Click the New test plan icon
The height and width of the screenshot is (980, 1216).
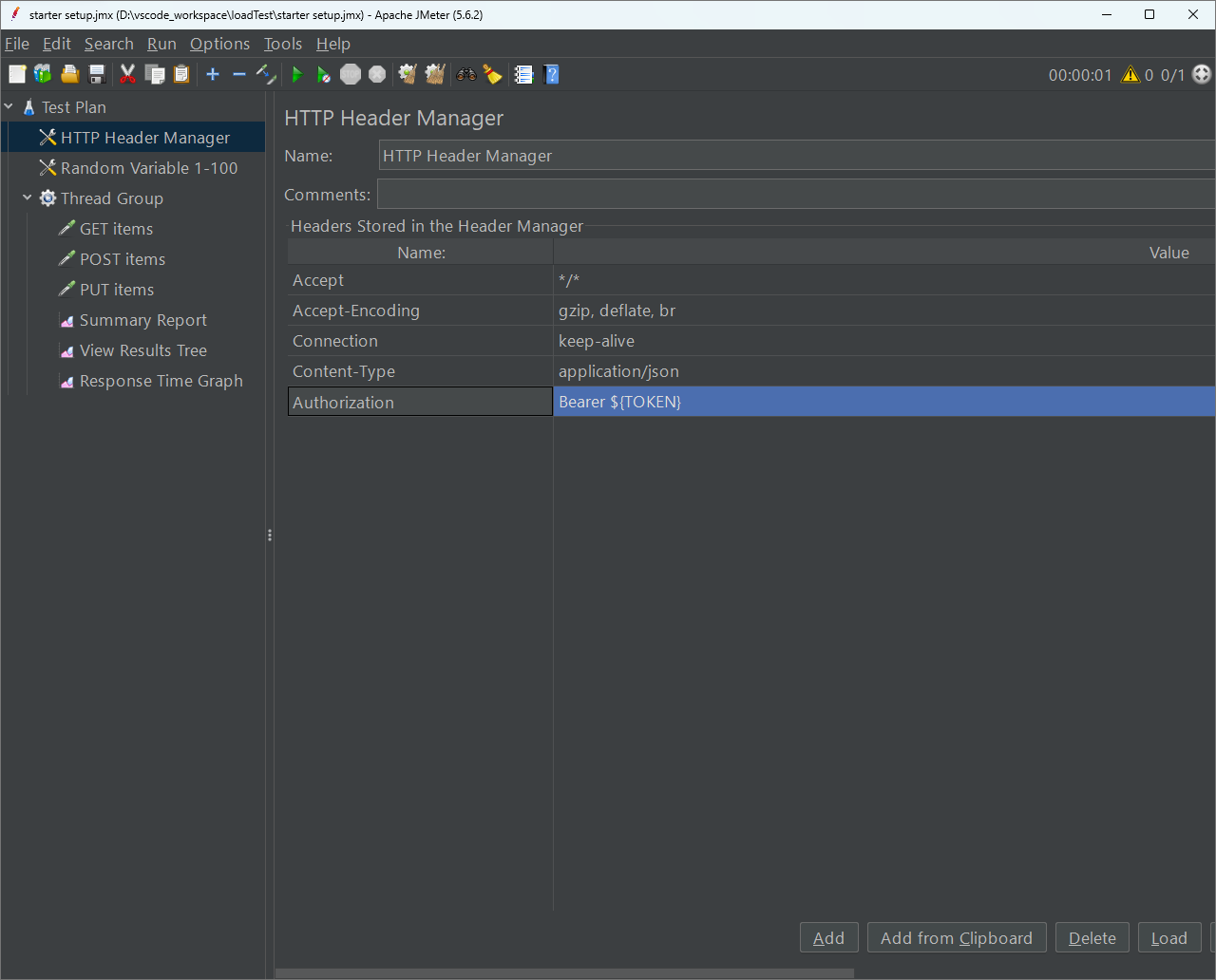click(x=17, y=74)
